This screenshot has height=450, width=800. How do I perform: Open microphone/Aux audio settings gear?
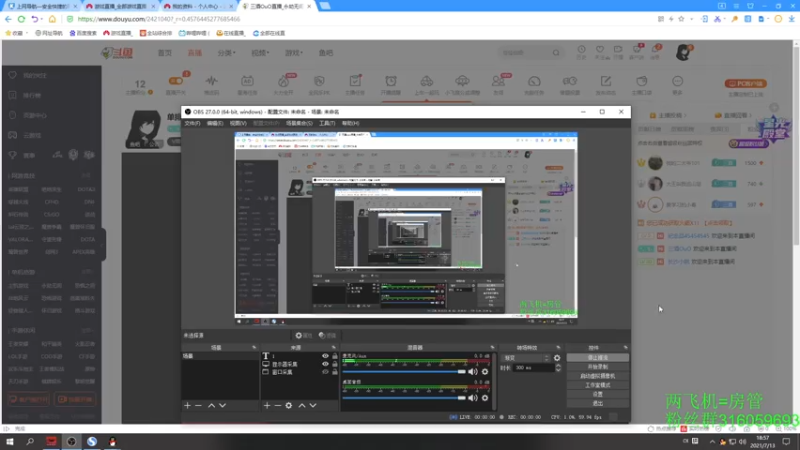pos(485,372)
